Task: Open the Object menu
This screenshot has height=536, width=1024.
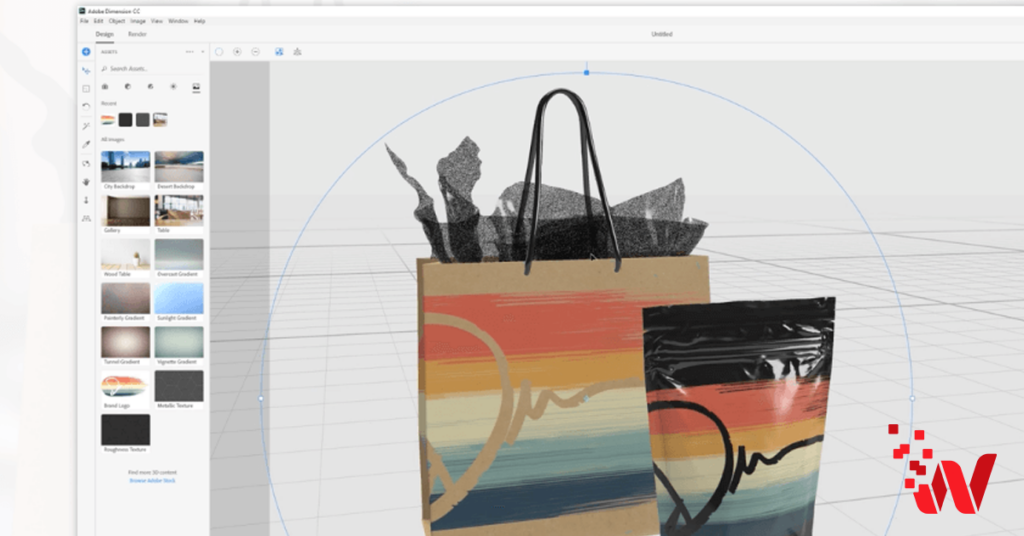Action: [116, 21]
